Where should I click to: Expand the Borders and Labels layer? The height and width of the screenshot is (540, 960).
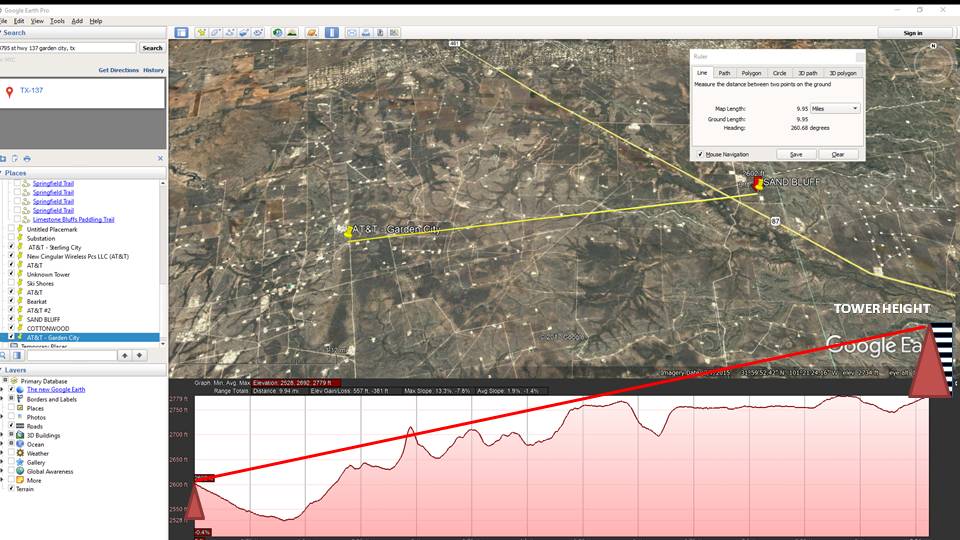[3, 399]
